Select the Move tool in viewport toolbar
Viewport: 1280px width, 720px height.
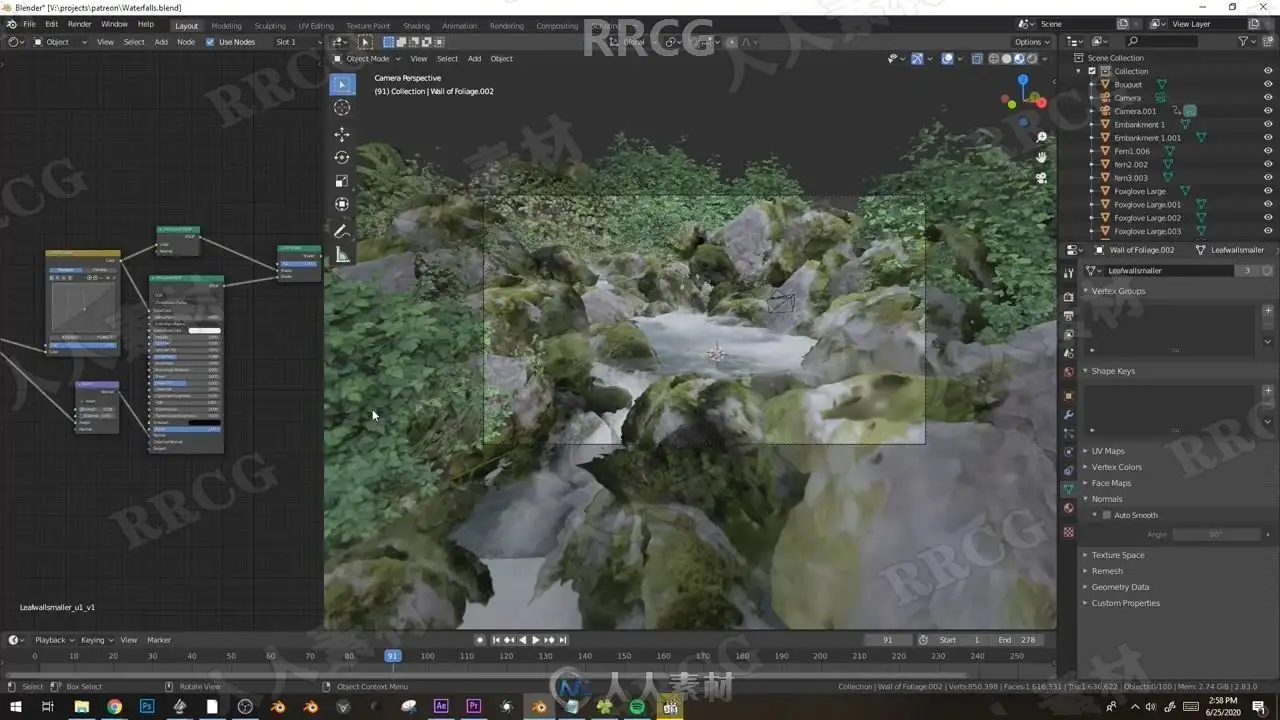click(x=342, y=134)
